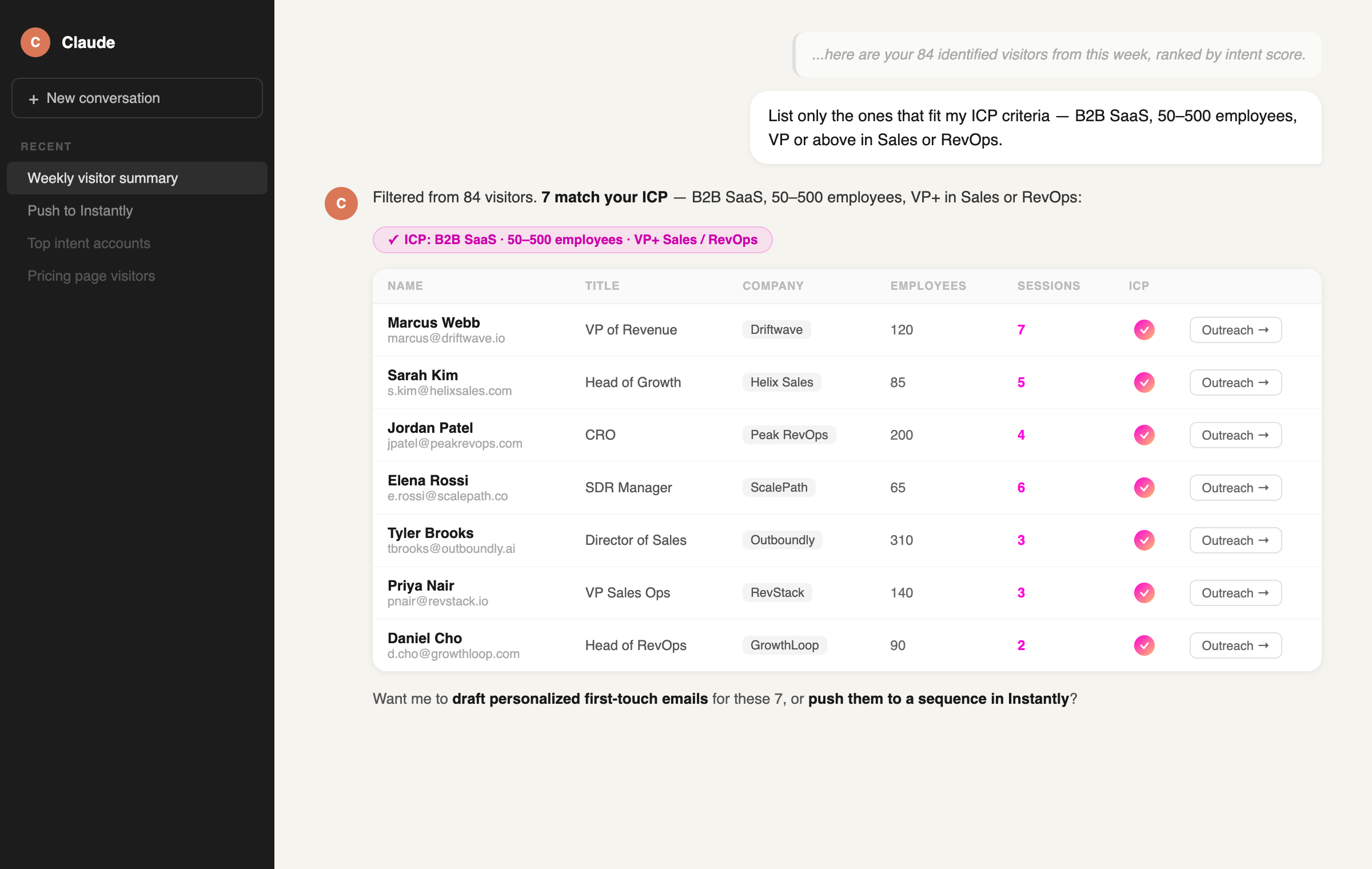1372x869 pixels.
Task: Click the Director of Sales title cell
Action: [636, 540]
